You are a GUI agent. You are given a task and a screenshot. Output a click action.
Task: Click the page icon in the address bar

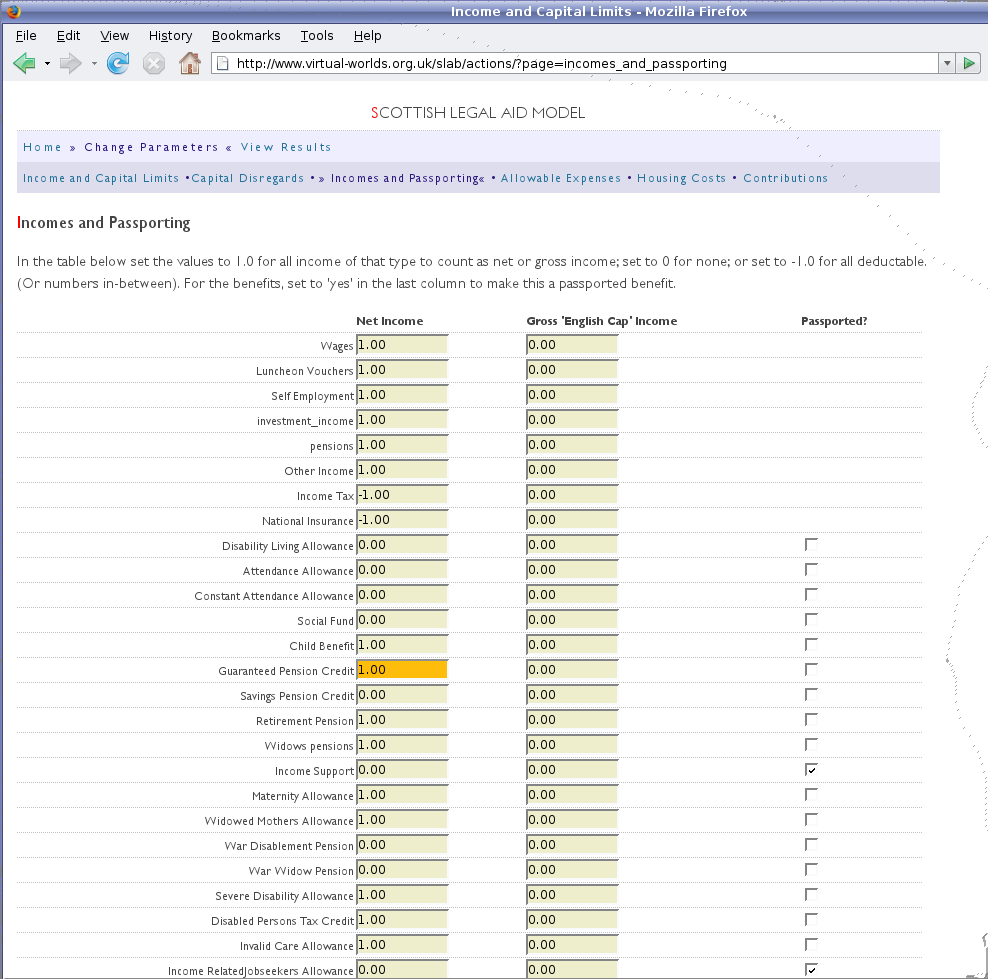click(223, 64)
